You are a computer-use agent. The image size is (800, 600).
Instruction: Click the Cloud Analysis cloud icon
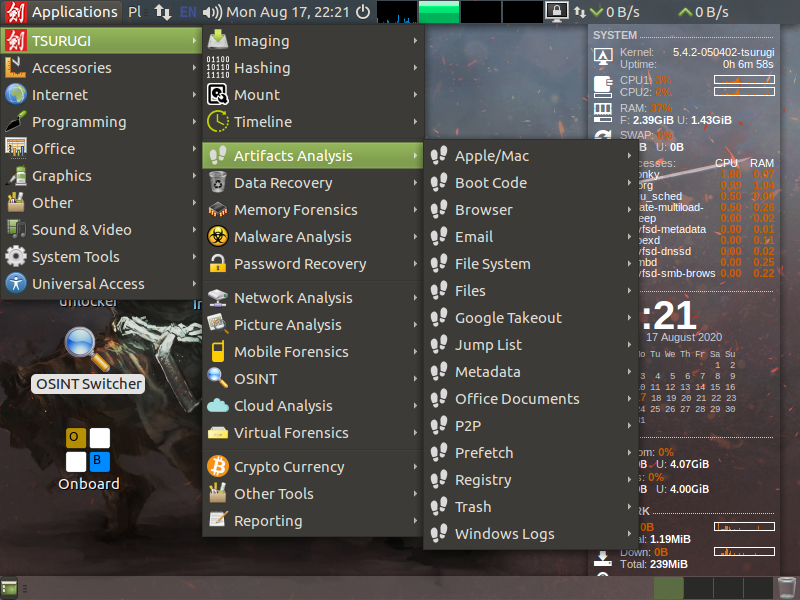coord(218,406)
